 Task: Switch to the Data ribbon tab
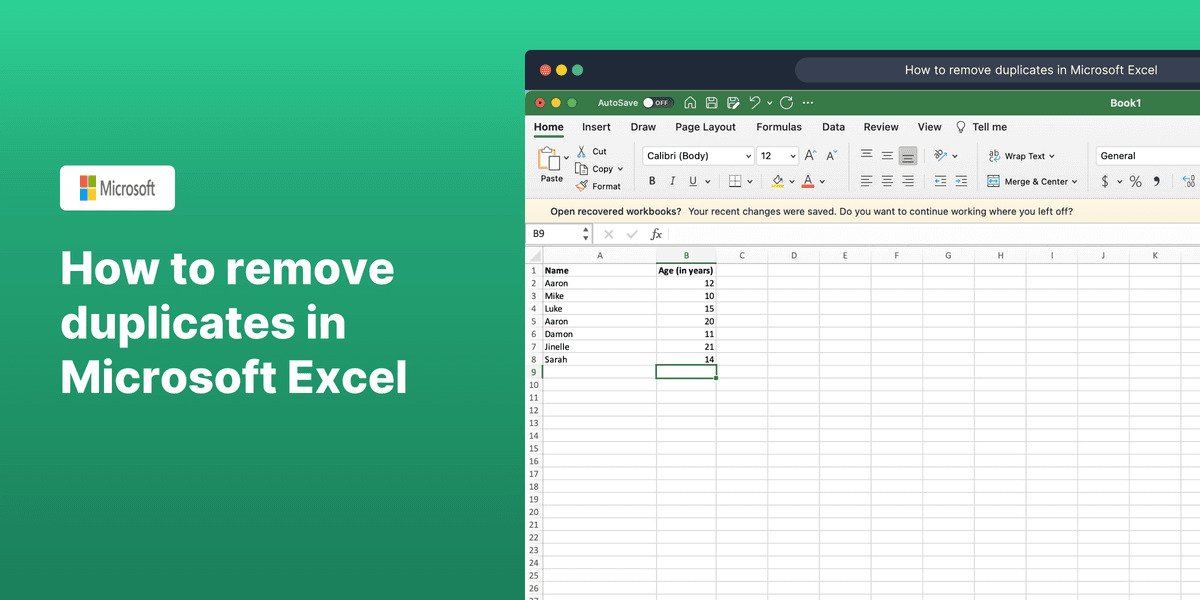[x=833, y=127]
